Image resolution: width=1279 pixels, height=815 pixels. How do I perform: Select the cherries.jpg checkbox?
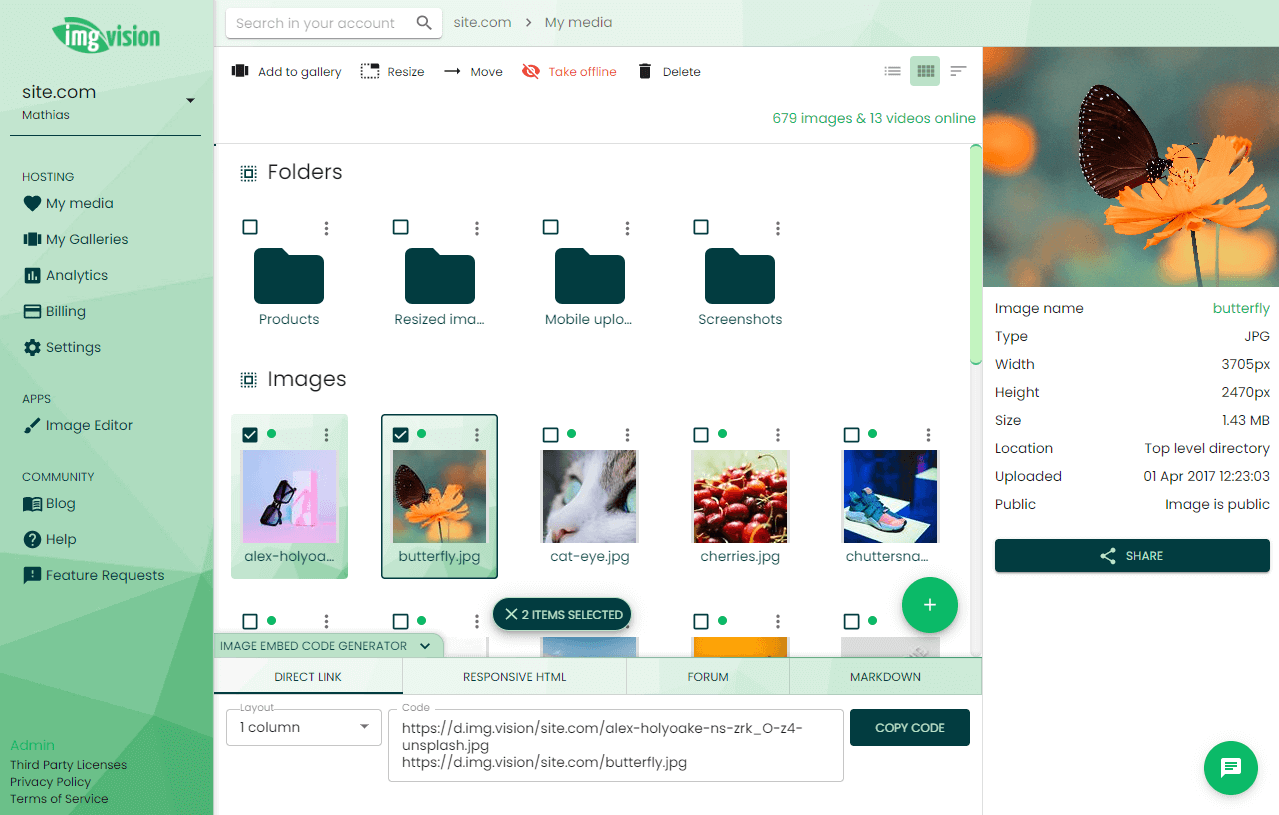[x=700, y=434]
